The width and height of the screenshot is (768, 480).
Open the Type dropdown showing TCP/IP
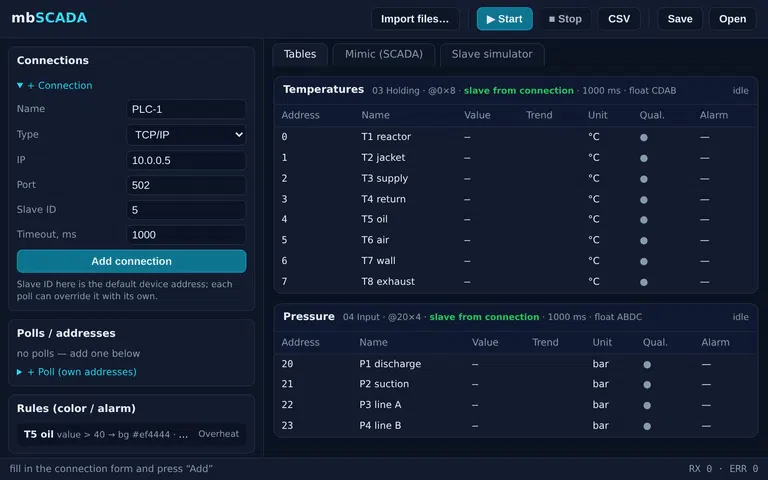click(186, 135)
